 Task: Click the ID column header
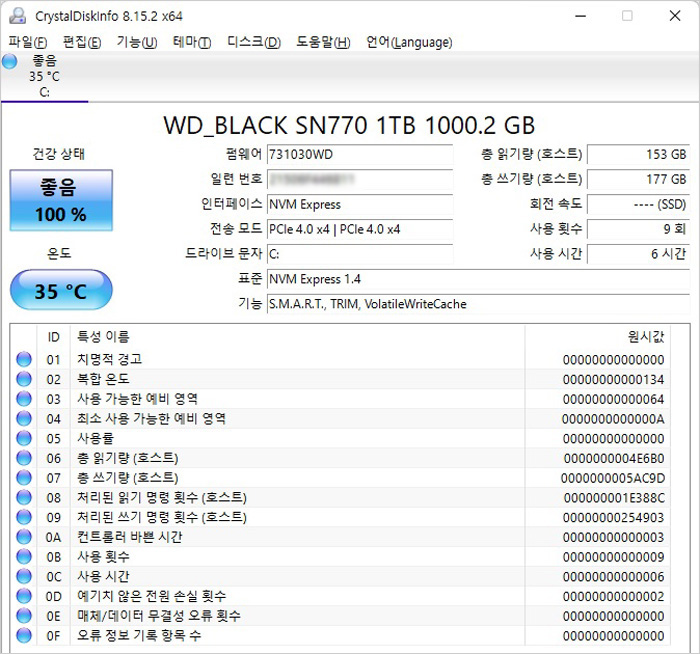pyautogui.click(x=54, y=337)
